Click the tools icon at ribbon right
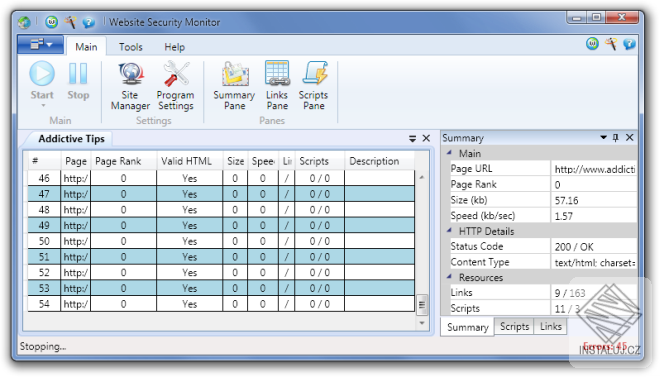 click(611, 43)
